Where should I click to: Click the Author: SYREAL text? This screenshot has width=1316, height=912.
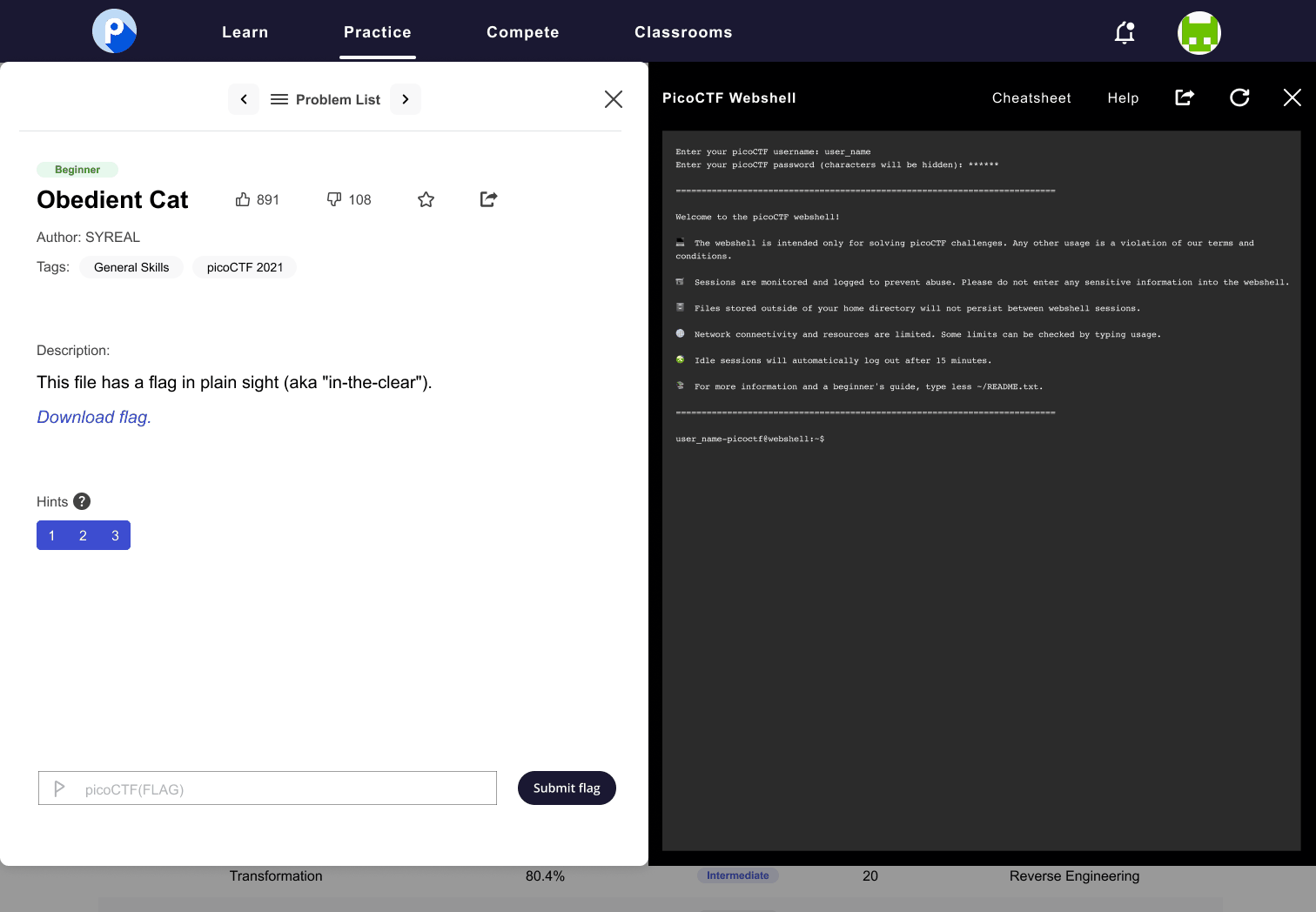pyautogui.click(x=88, y=237)
